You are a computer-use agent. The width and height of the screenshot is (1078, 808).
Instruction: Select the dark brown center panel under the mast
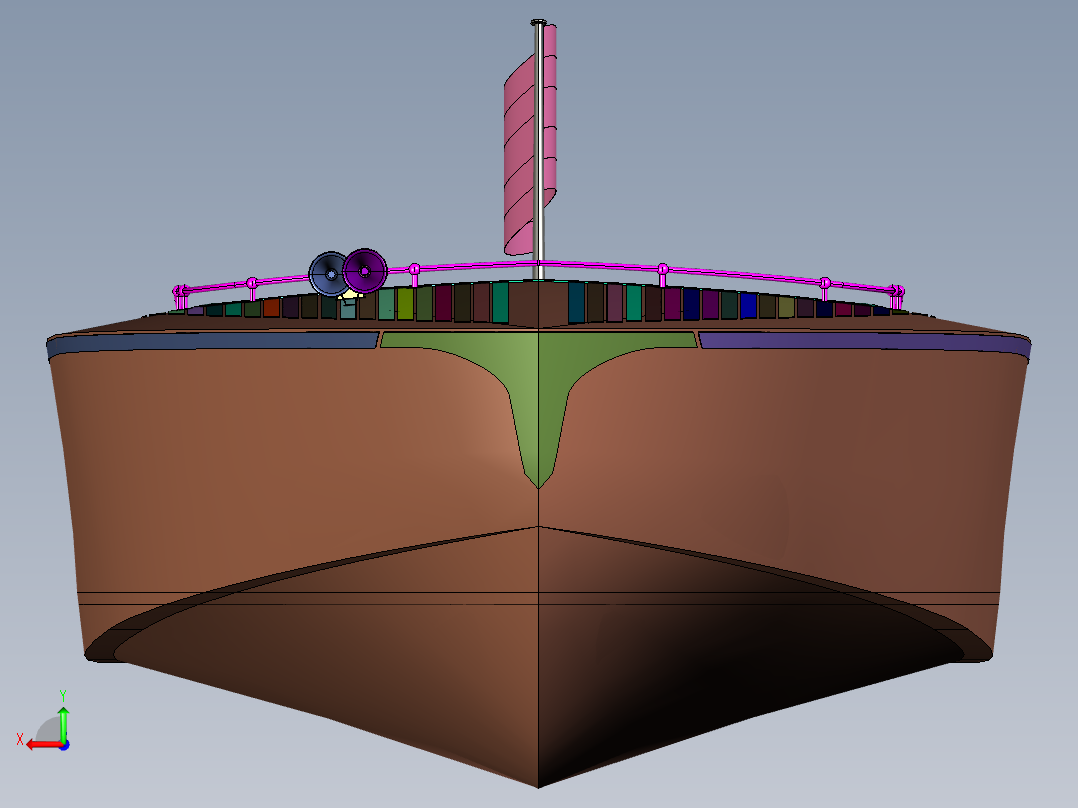[539, 304]
